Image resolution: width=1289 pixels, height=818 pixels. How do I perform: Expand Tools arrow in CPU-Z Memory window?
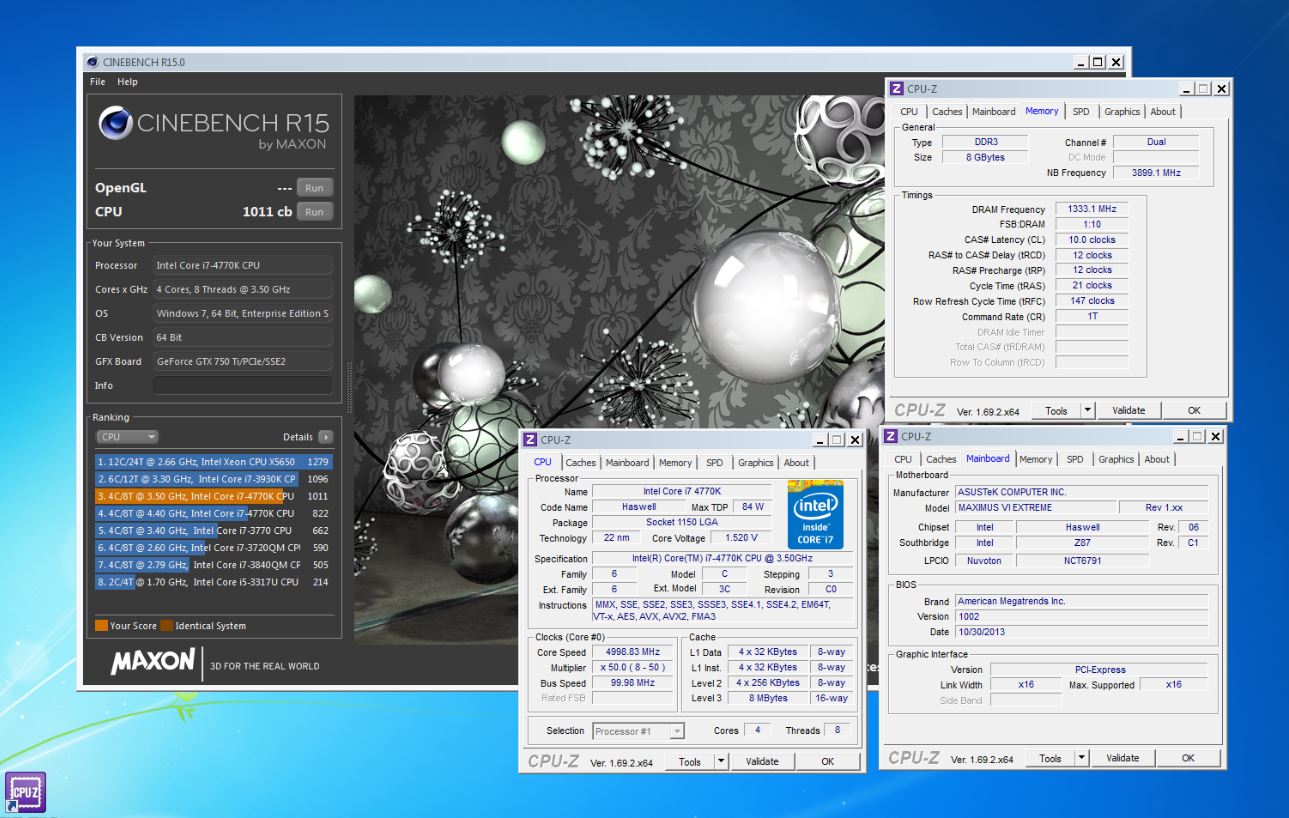click(x=1088, y=410)
